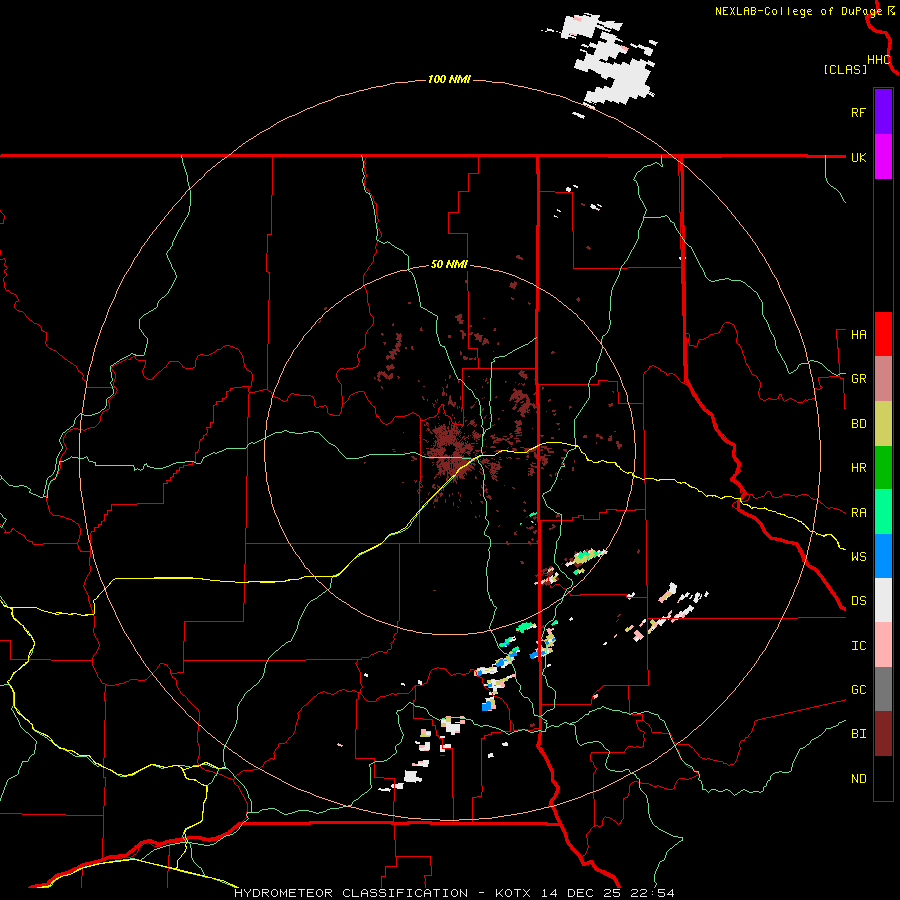The width and height of the screenshot is (900, 900).
Task: Click the 'HR' legend label
Action: point(859,468)
